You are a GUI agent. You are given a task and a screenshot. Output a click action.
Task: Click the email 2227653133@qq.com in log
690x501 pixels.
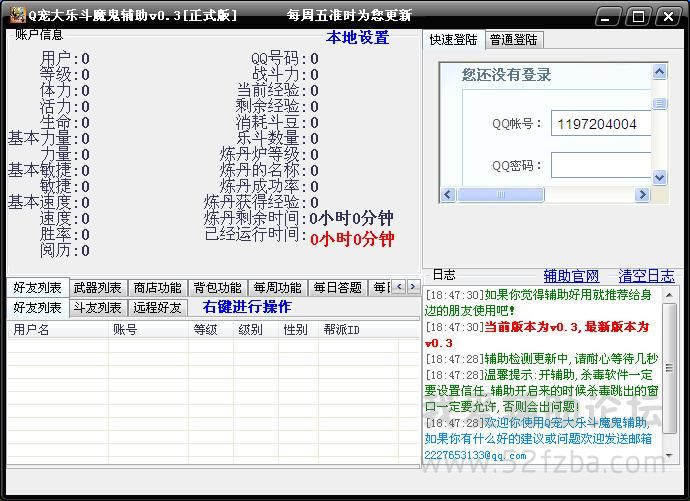coord(475,455)
